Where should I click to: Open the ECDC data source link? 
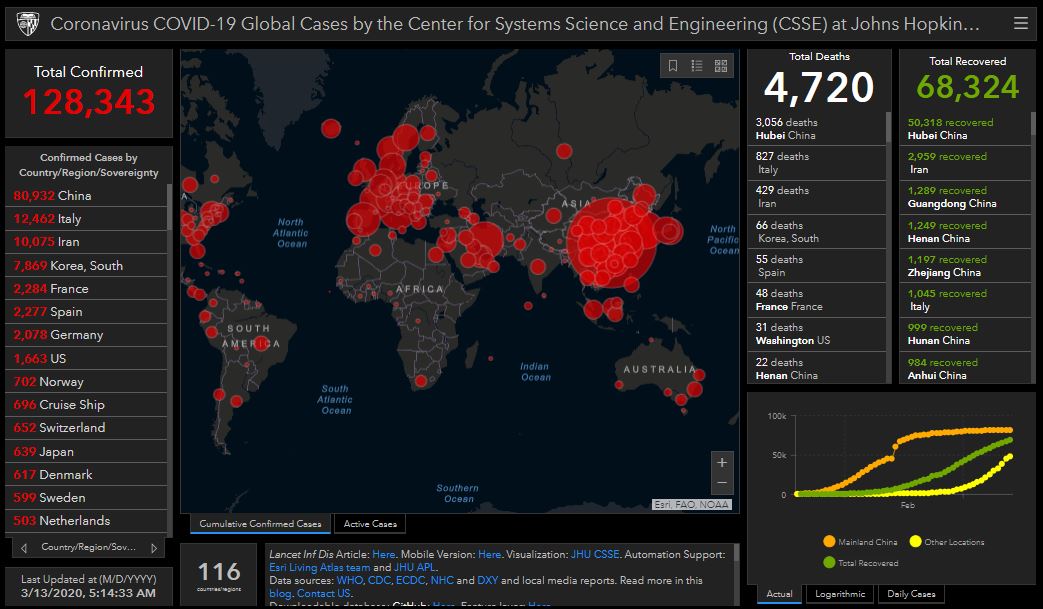coord(410,580)
